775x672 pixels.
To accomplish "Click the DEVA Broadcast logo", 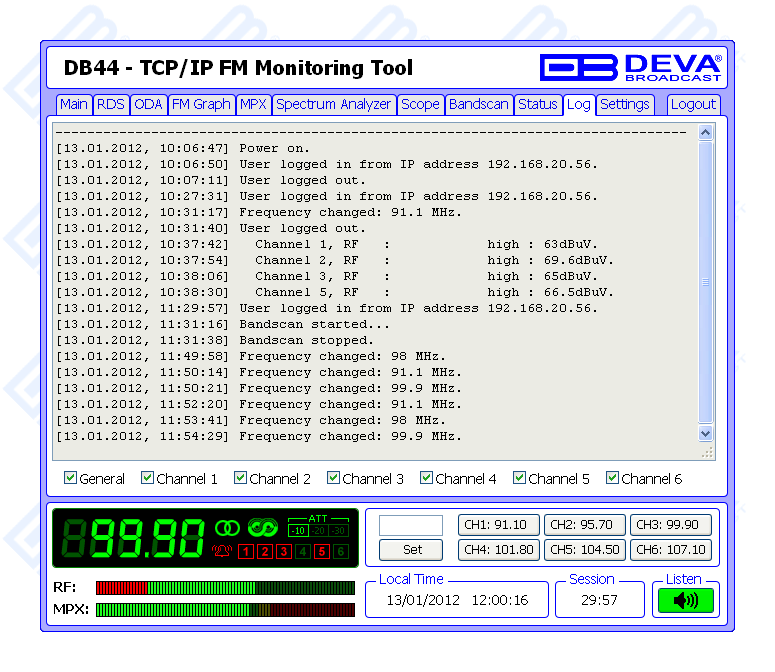I will coord(630,67).
